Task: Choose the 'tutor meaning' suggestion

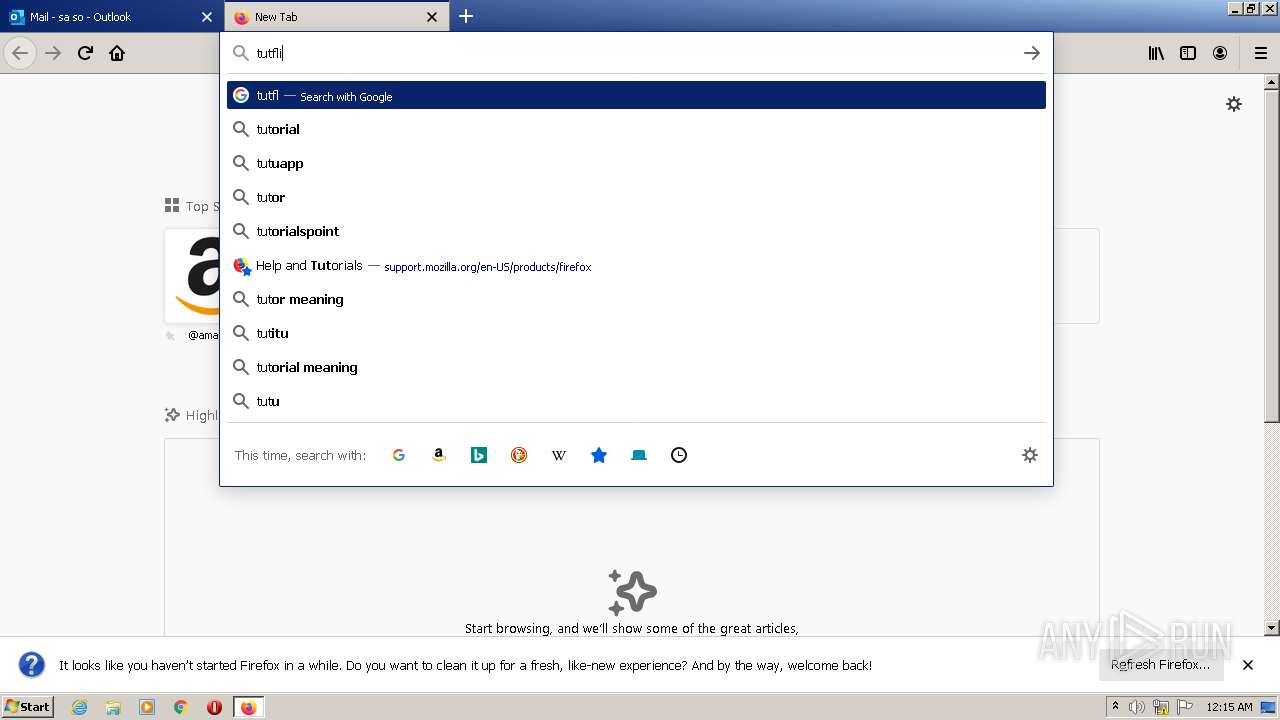Action: click(636, 299)
